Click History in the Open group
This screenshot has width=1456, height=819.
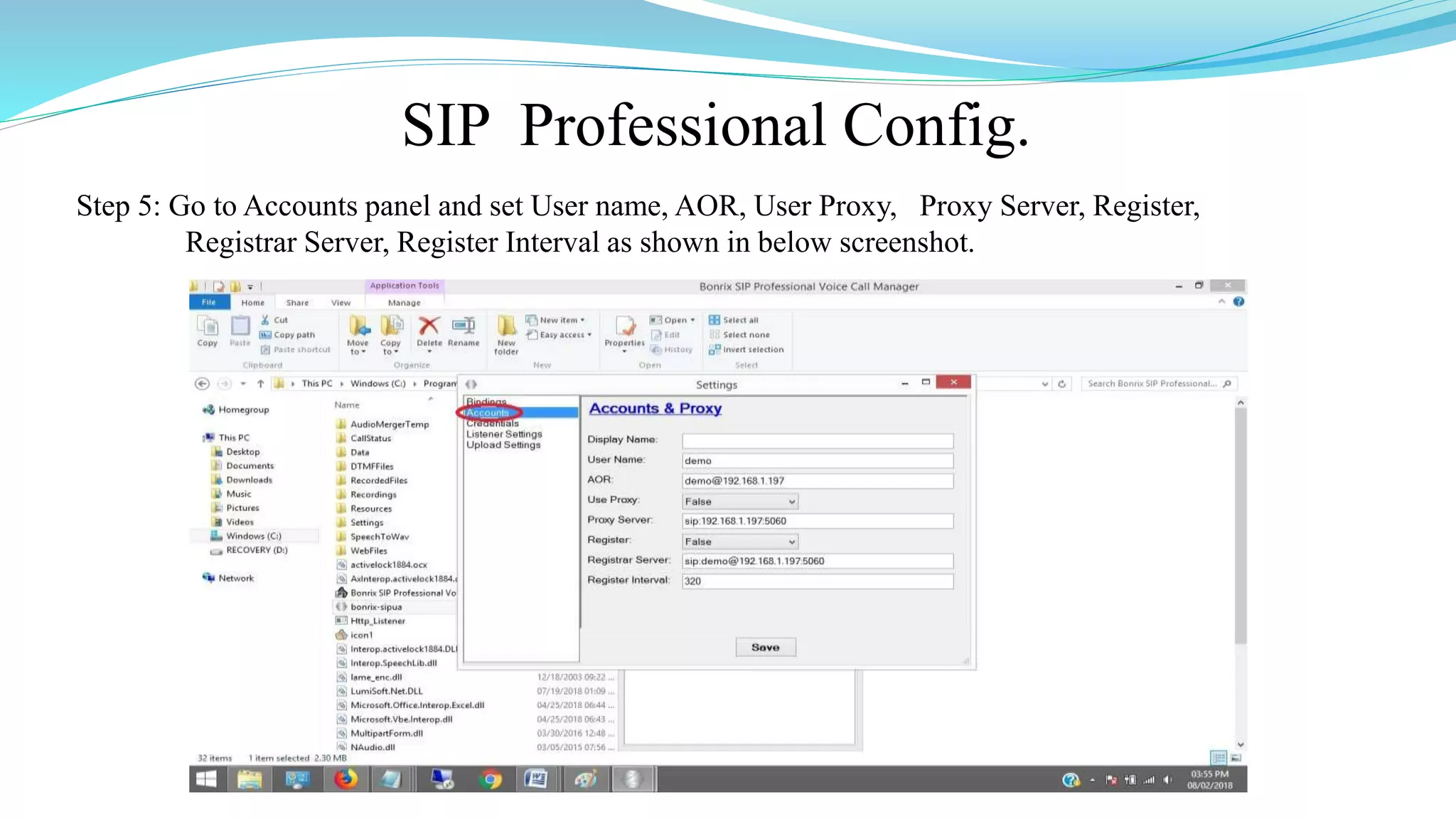click(671, 350)
